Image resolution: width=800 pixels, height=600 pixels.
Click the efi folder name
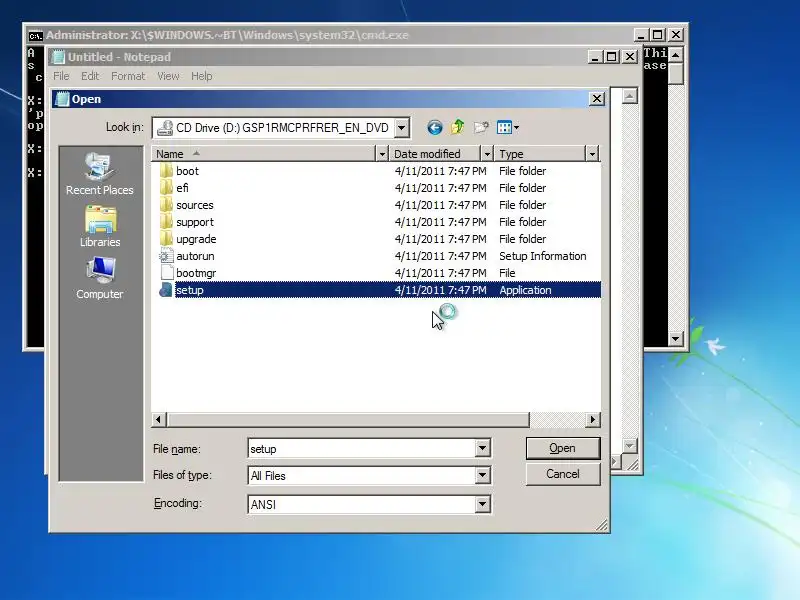pyautogui.click(x=183, y=188)
